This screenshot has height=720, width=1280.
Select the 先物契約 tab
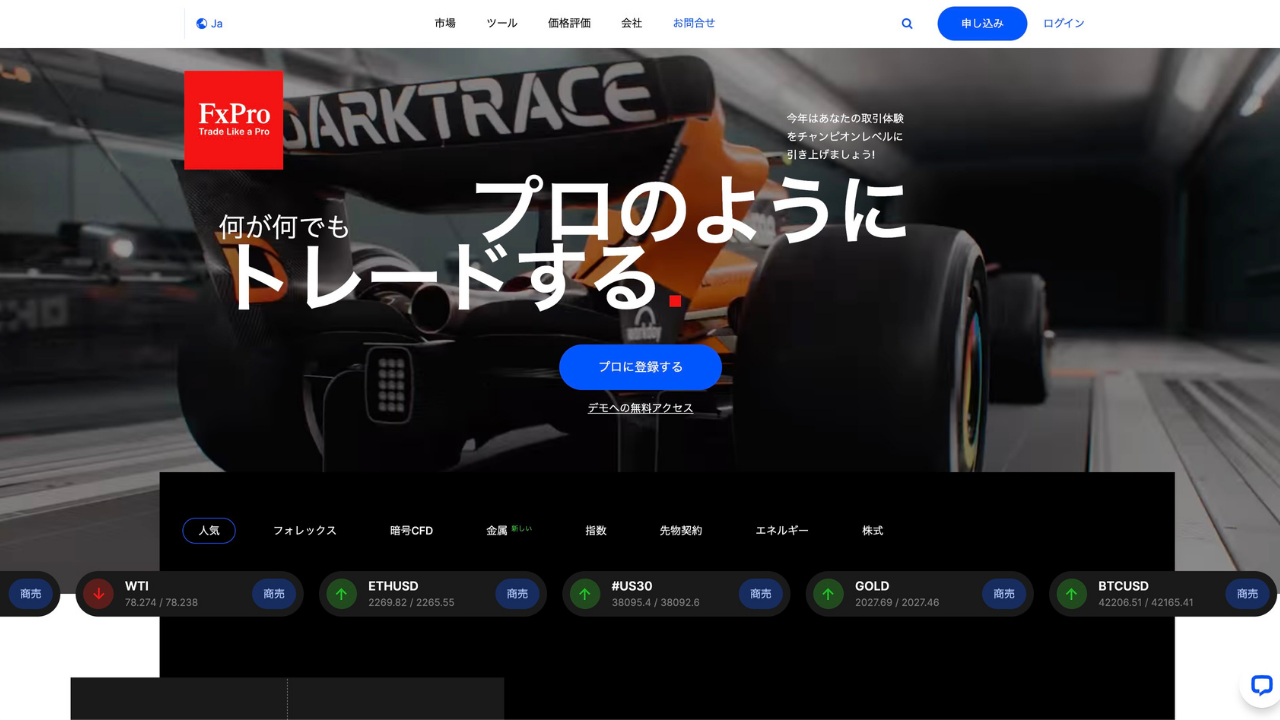tap(681, 531)
